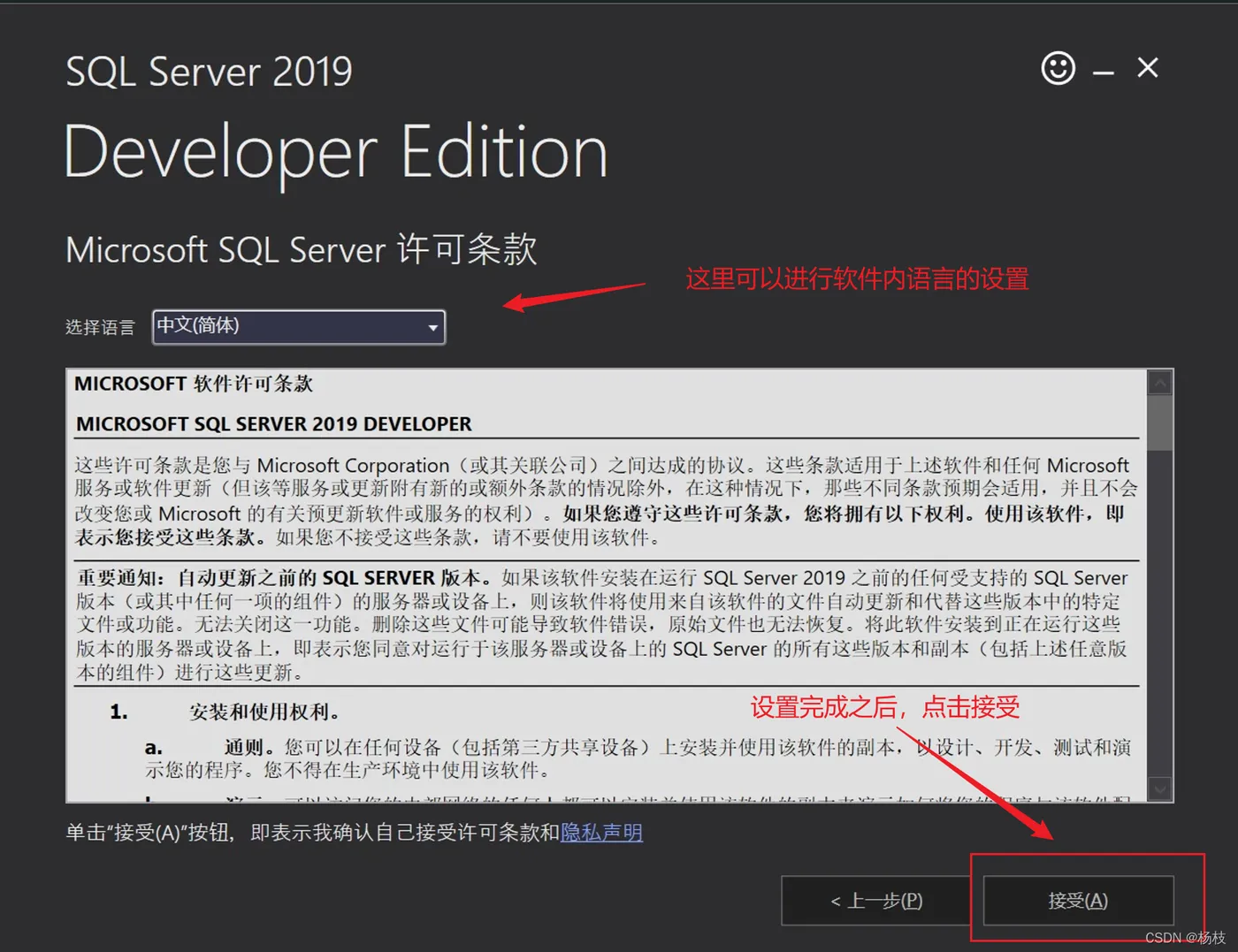Open the 隐私声明 privacy statement link
This screenshot has height=952, width=1238.
[601, 833]
